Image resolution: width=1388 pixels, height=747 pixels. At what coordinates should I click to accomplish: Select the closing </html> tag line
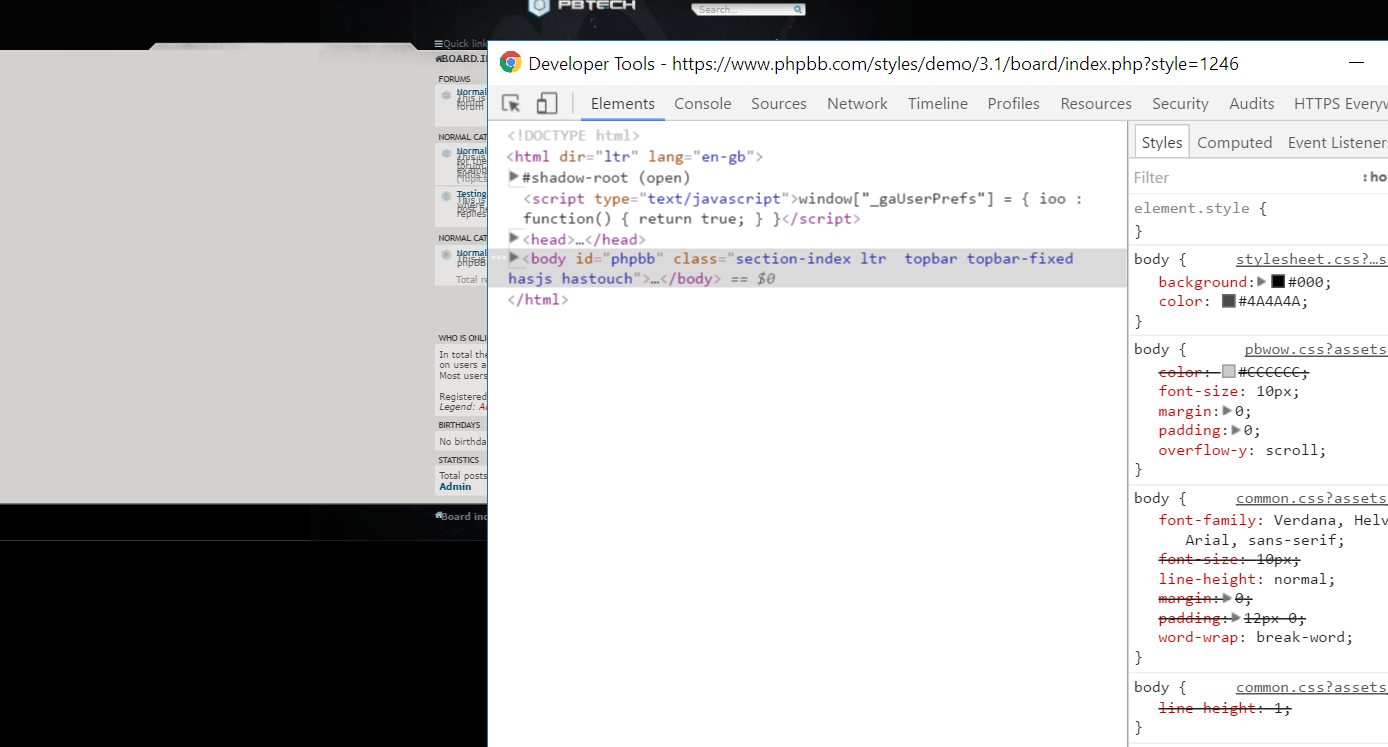(x=538, y=299)
